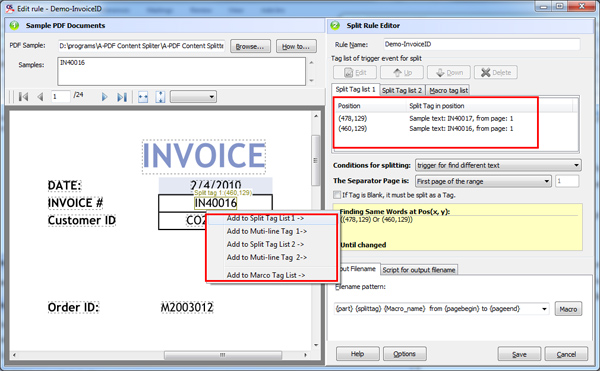
Task: Click the INVOICE heading in the preview
Action: coord(204,156)
